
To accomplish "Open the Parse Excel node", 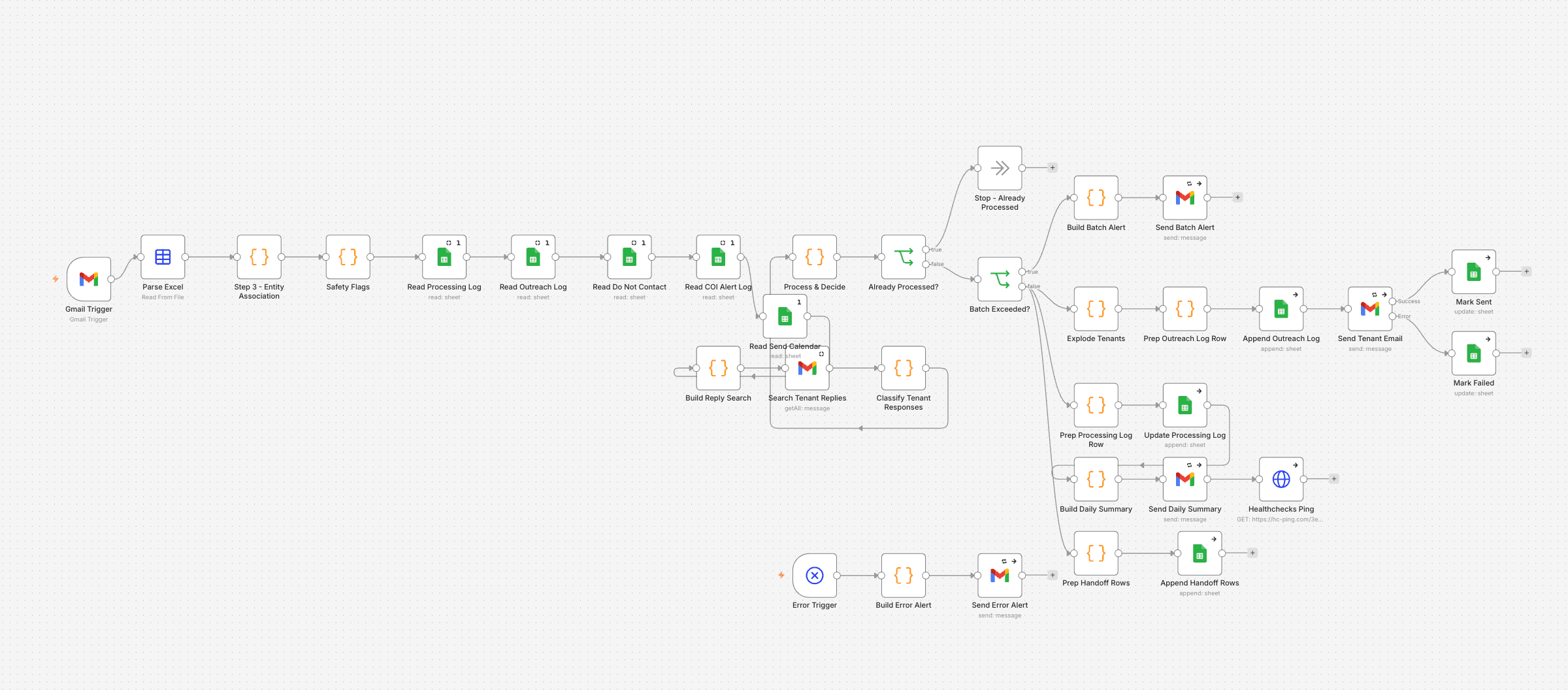I will click(x=163, y=257).
